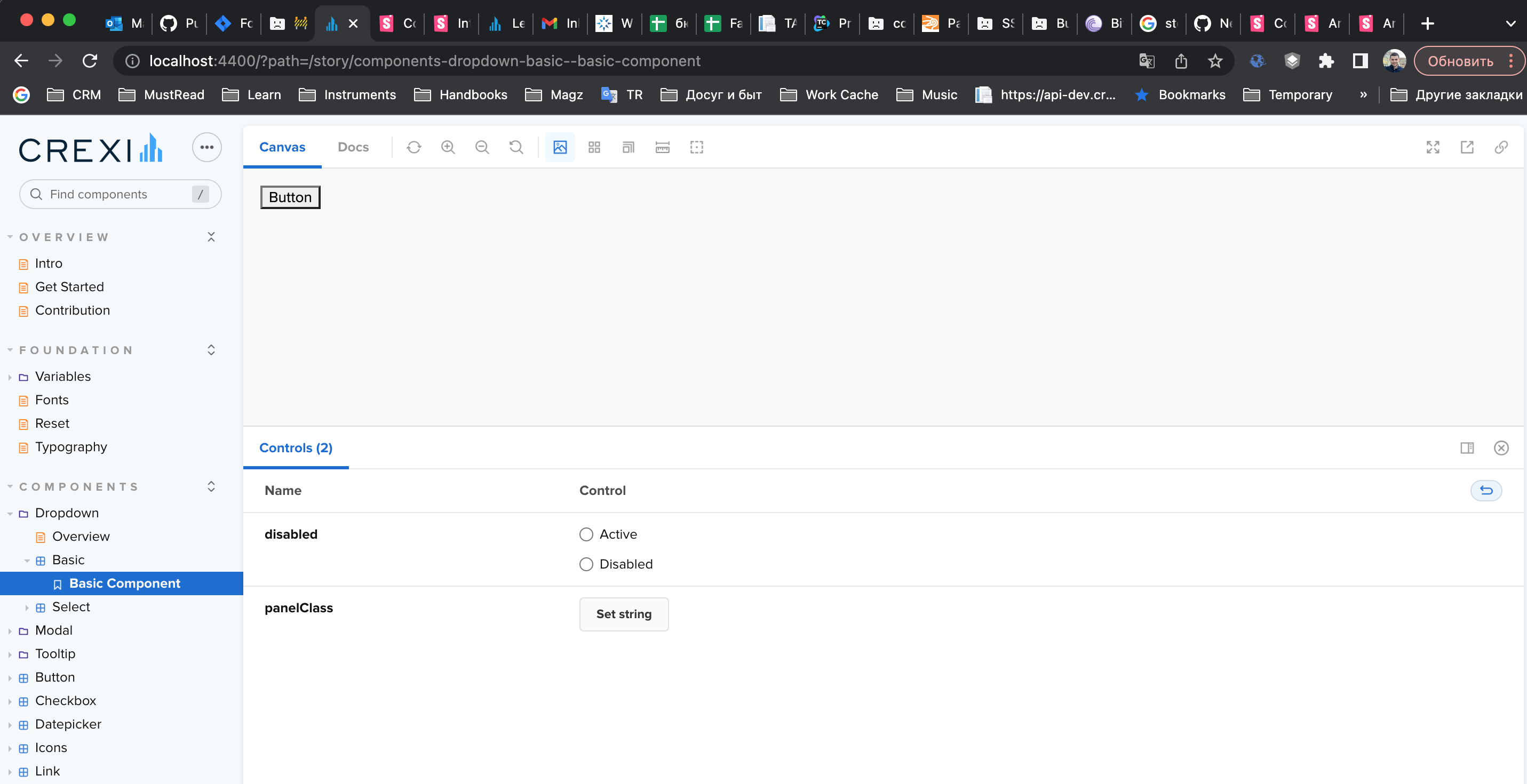Switch to the Canvas tab
The height and width of the screenshot is (784, 1527).
[x=282, y=147]
